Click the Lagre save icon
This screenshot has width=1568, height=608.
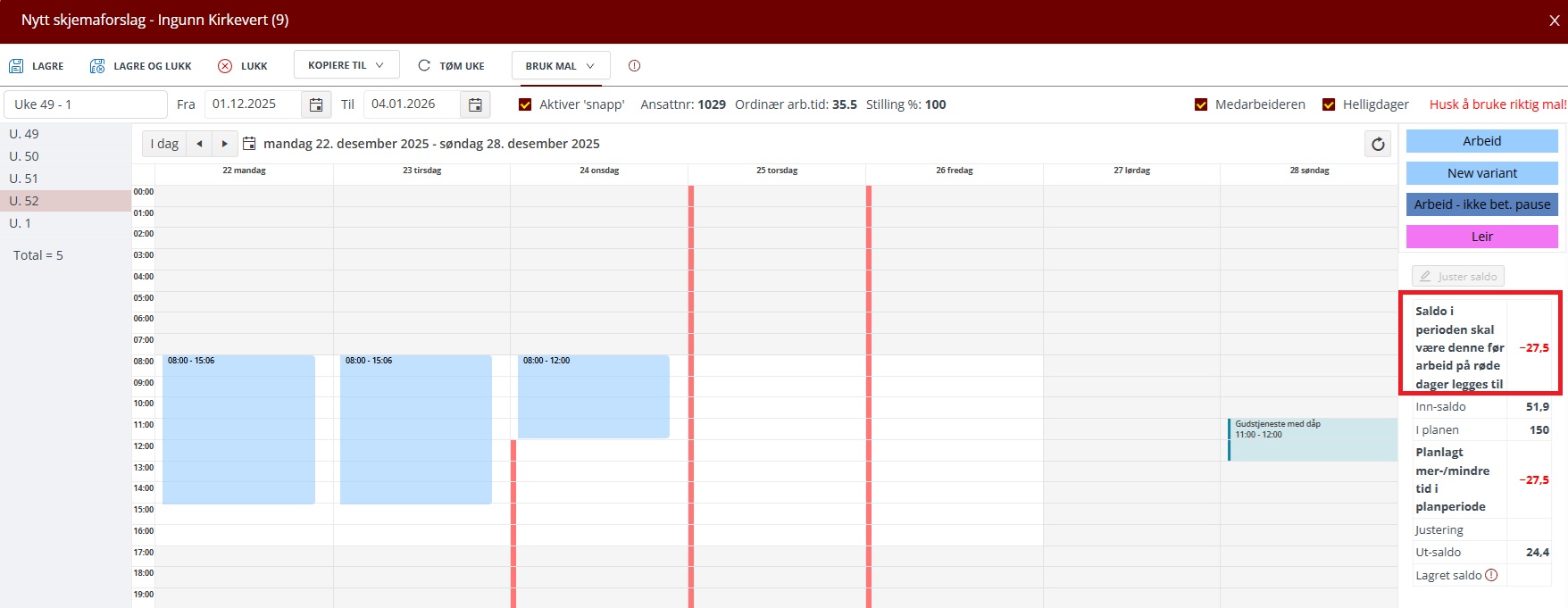[16, 66]
